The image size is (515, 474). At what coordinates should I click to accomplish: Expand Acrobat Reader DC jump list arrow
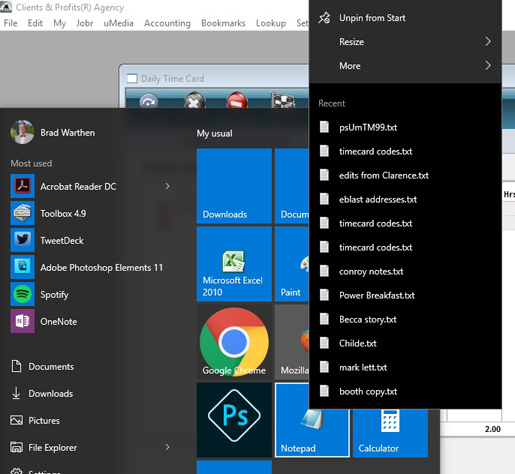167,186
